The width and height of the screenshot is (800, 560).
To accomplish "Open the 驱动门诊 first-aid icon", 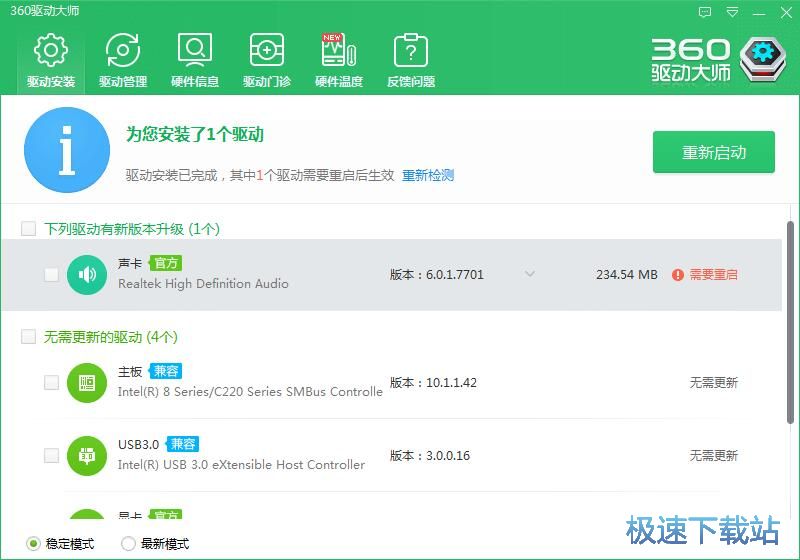I will click(x=266, y=50).
